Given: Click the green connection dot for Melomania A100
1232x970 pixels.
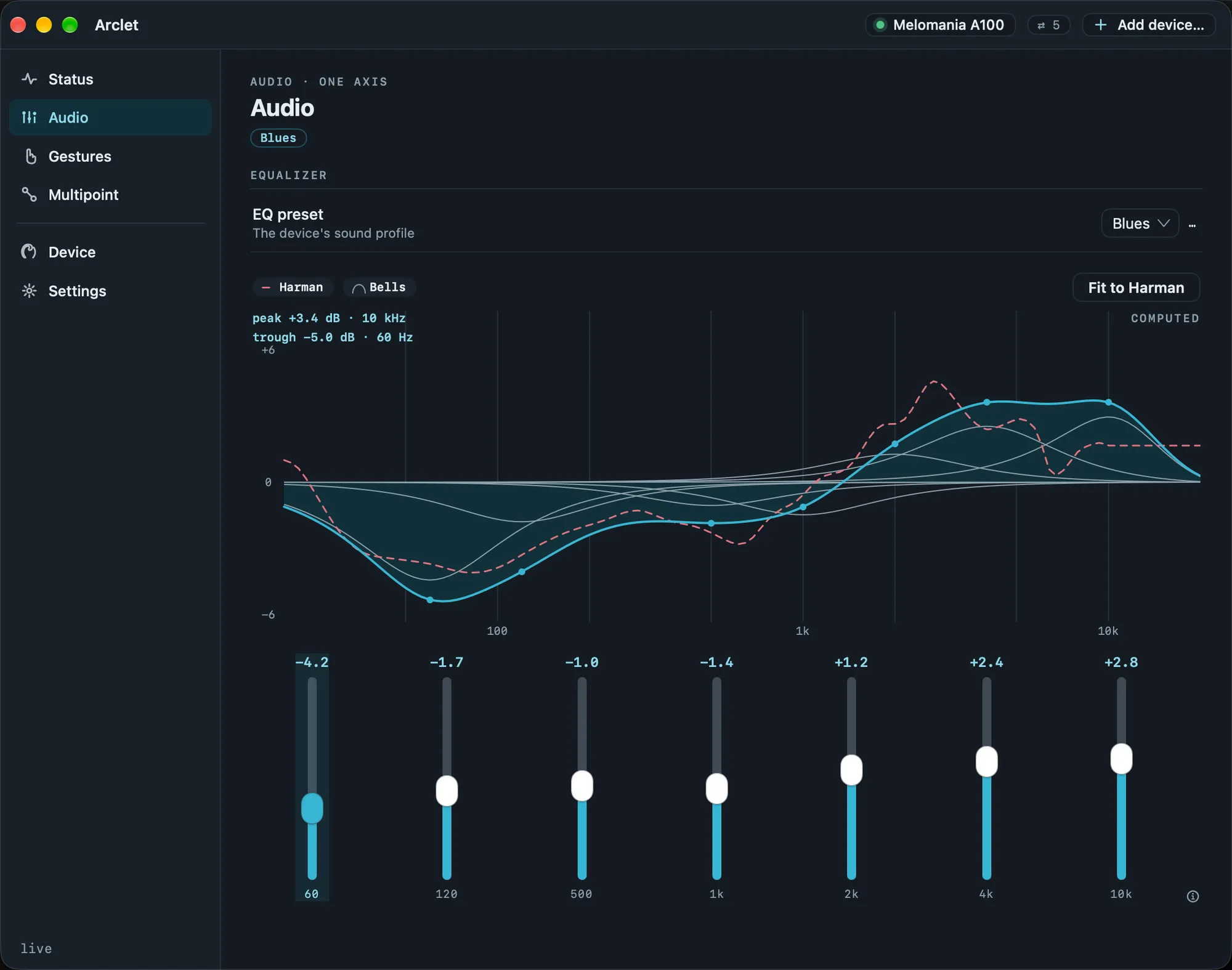Looking at the screenshot, I should [880, 25].
